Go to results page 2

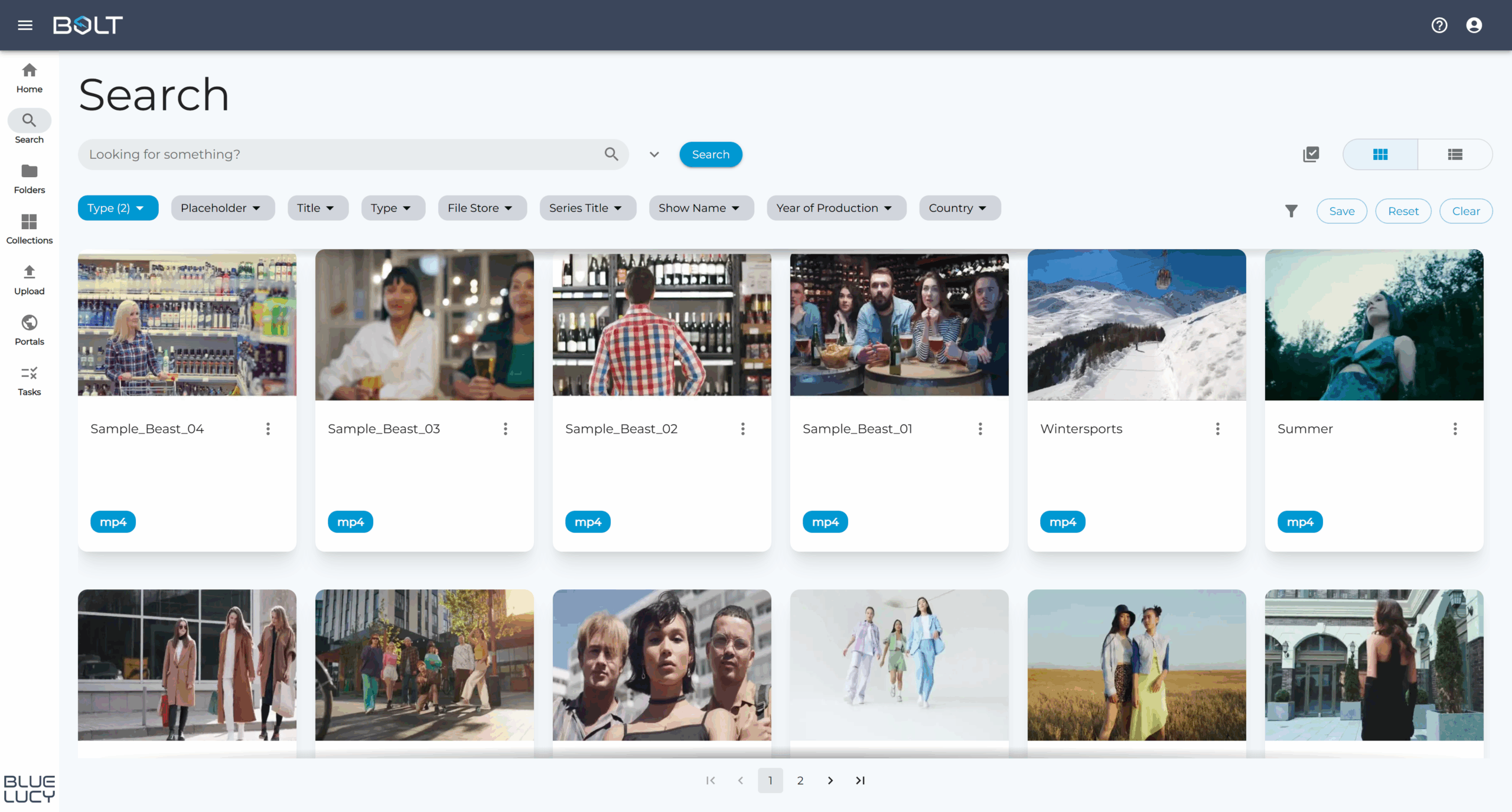800,780
